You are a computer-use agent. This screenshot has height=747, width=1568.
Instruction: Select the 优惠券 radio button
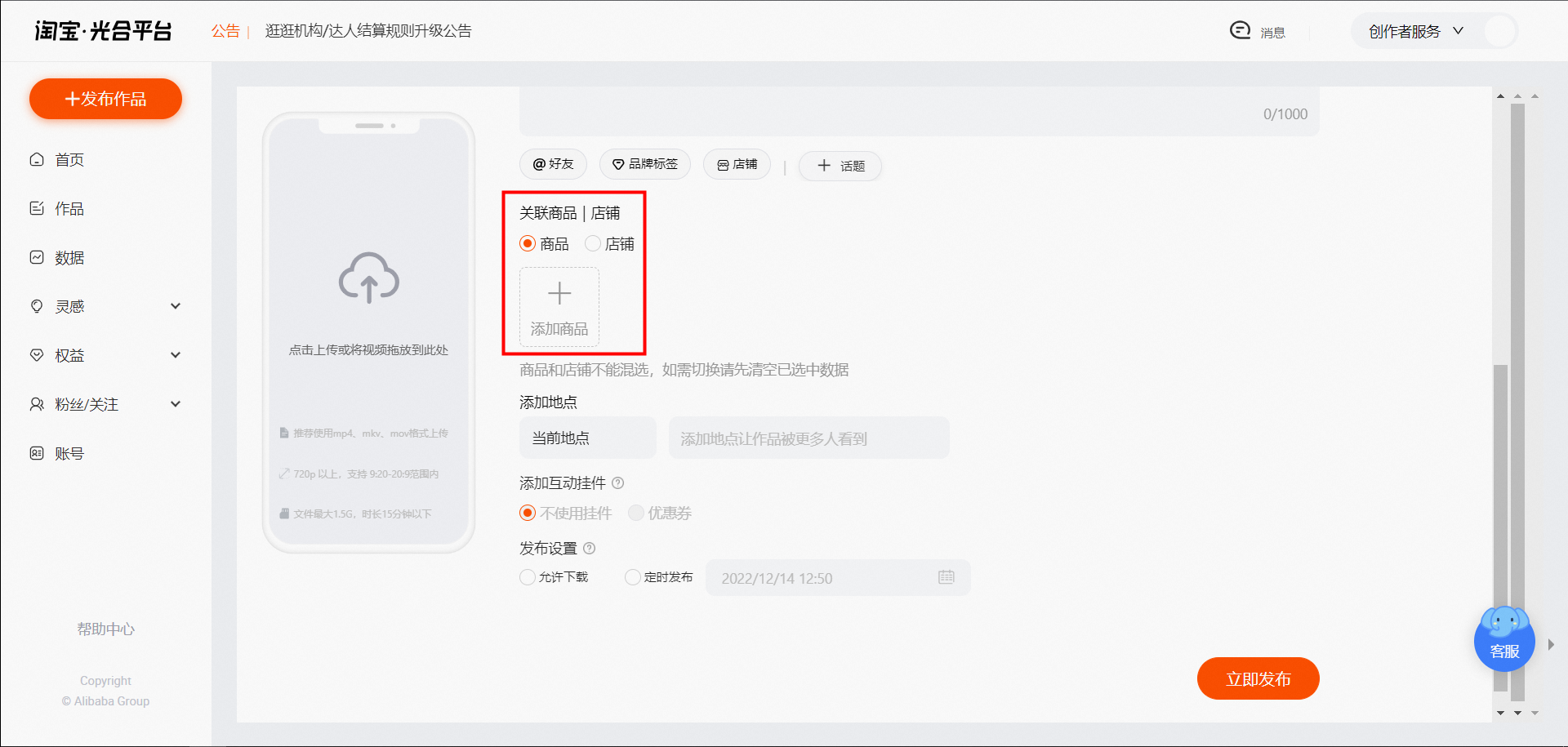(x=636, y=513)
